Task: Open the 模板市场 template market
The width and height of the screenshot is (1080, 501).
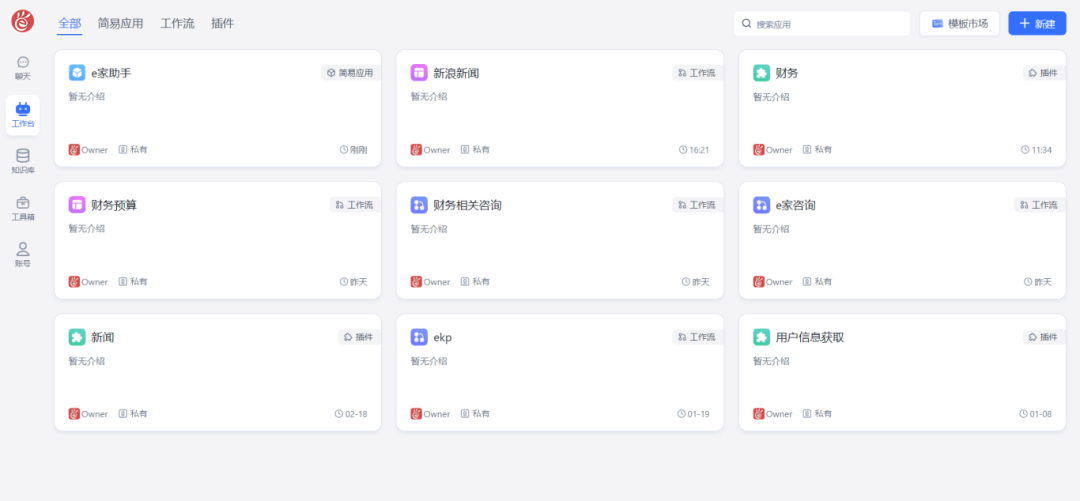Action: coord(959,23)
